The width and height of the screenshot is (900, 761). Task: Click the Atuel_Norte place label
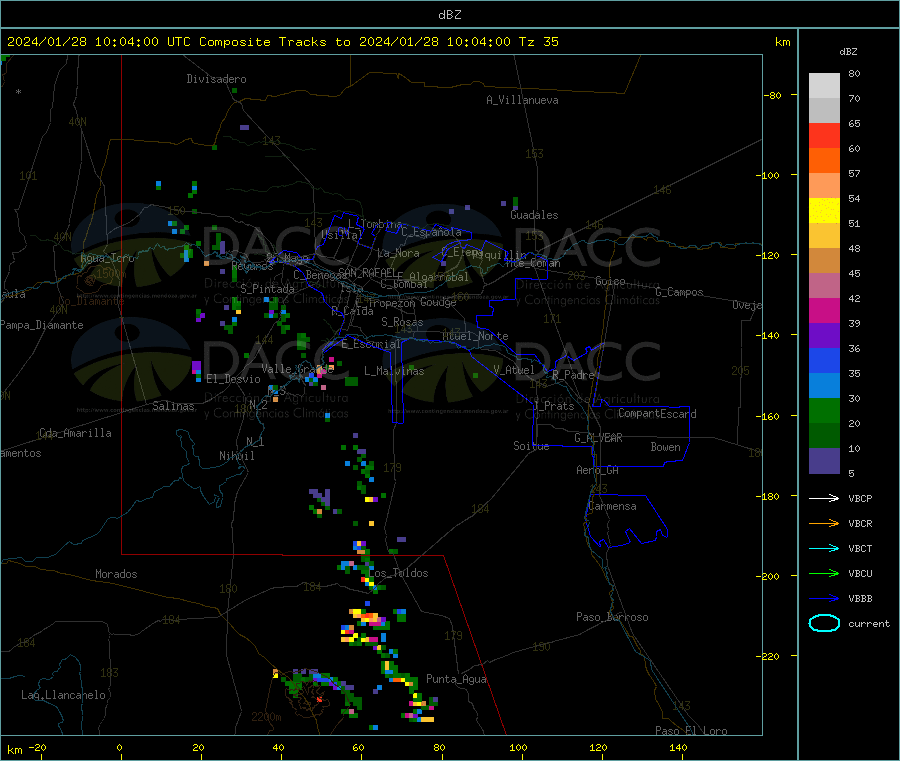tap(475, 336)
